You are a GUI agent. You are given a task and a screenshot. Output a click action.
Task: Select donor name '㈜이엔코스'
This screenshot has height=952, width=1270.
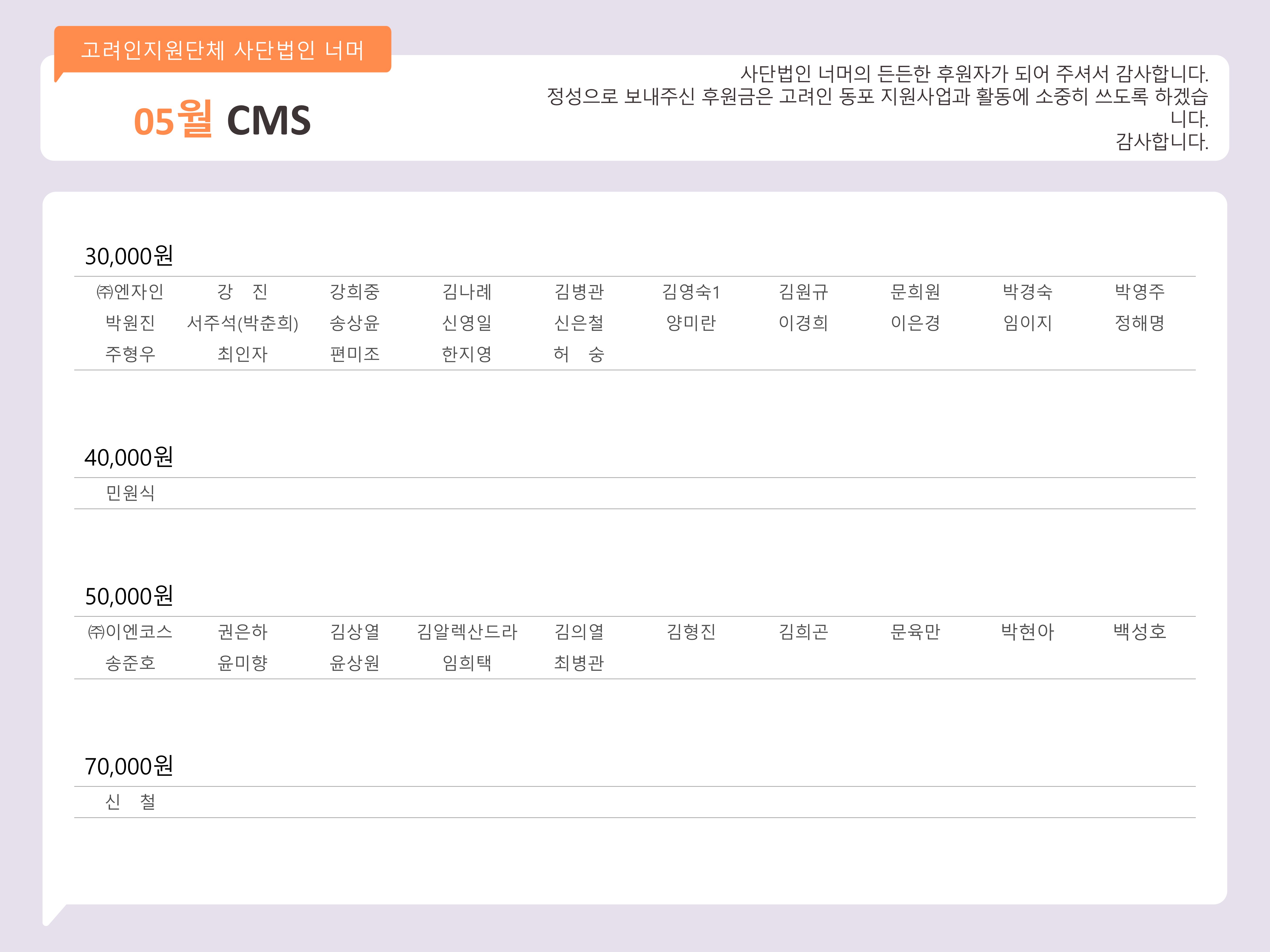(x=130, y=632)
